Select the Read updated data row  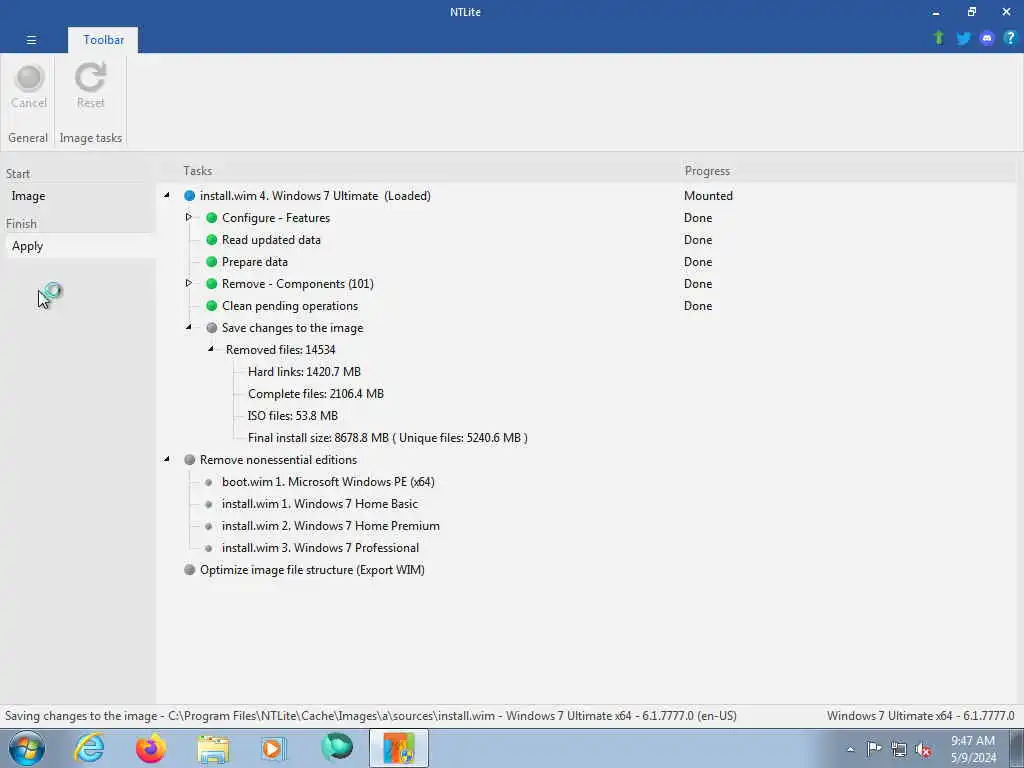coord(271,240)
